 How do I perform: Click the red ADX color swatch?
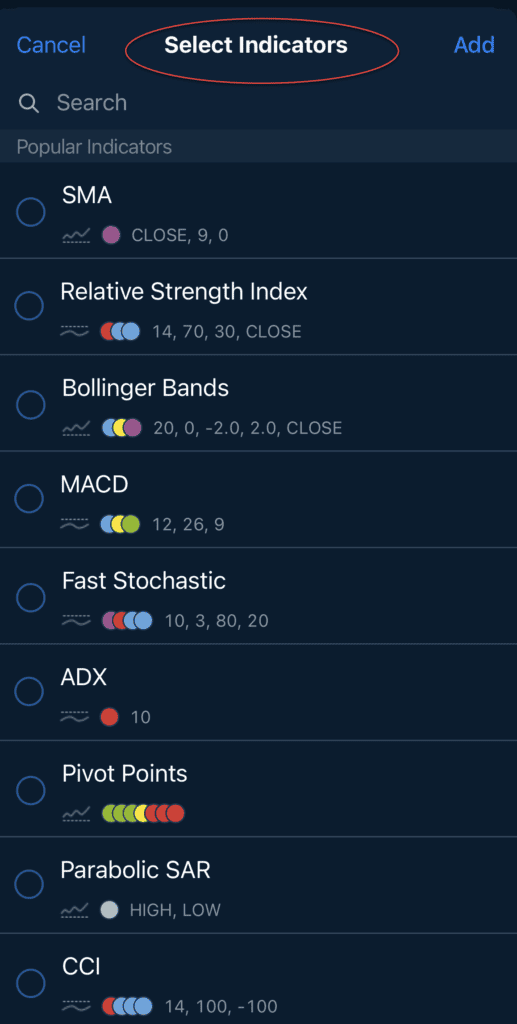point(110,717)
